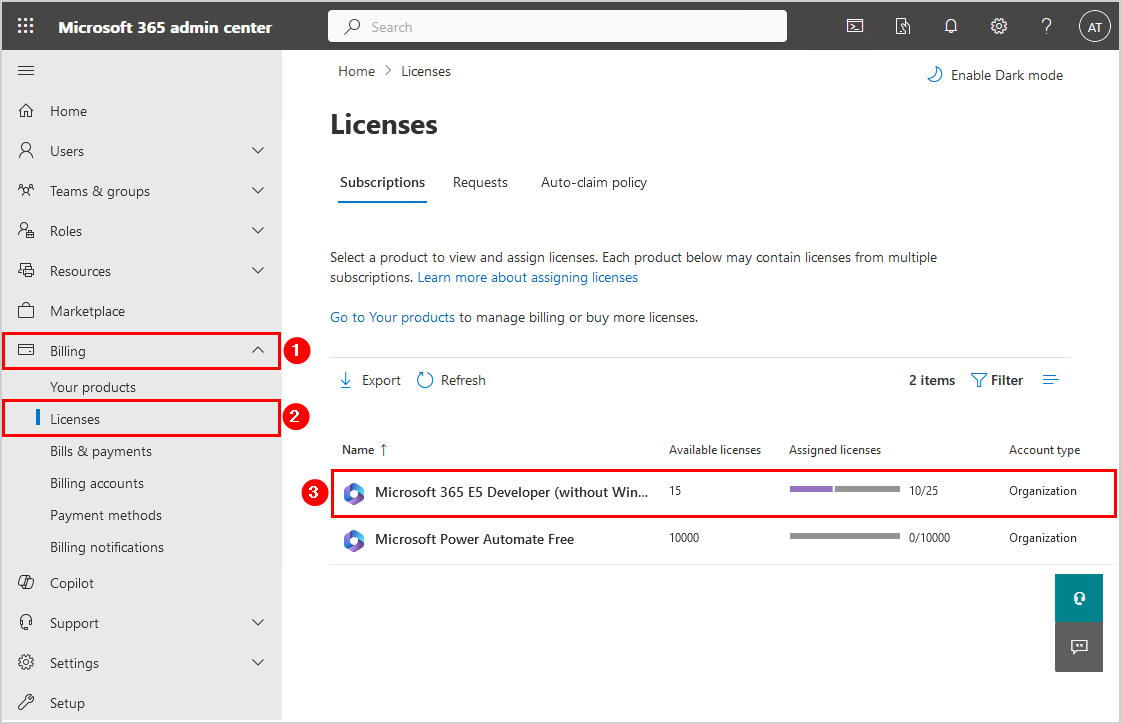Select the Subscriptions tab
1121x724 pixels.
coord(382,182)
